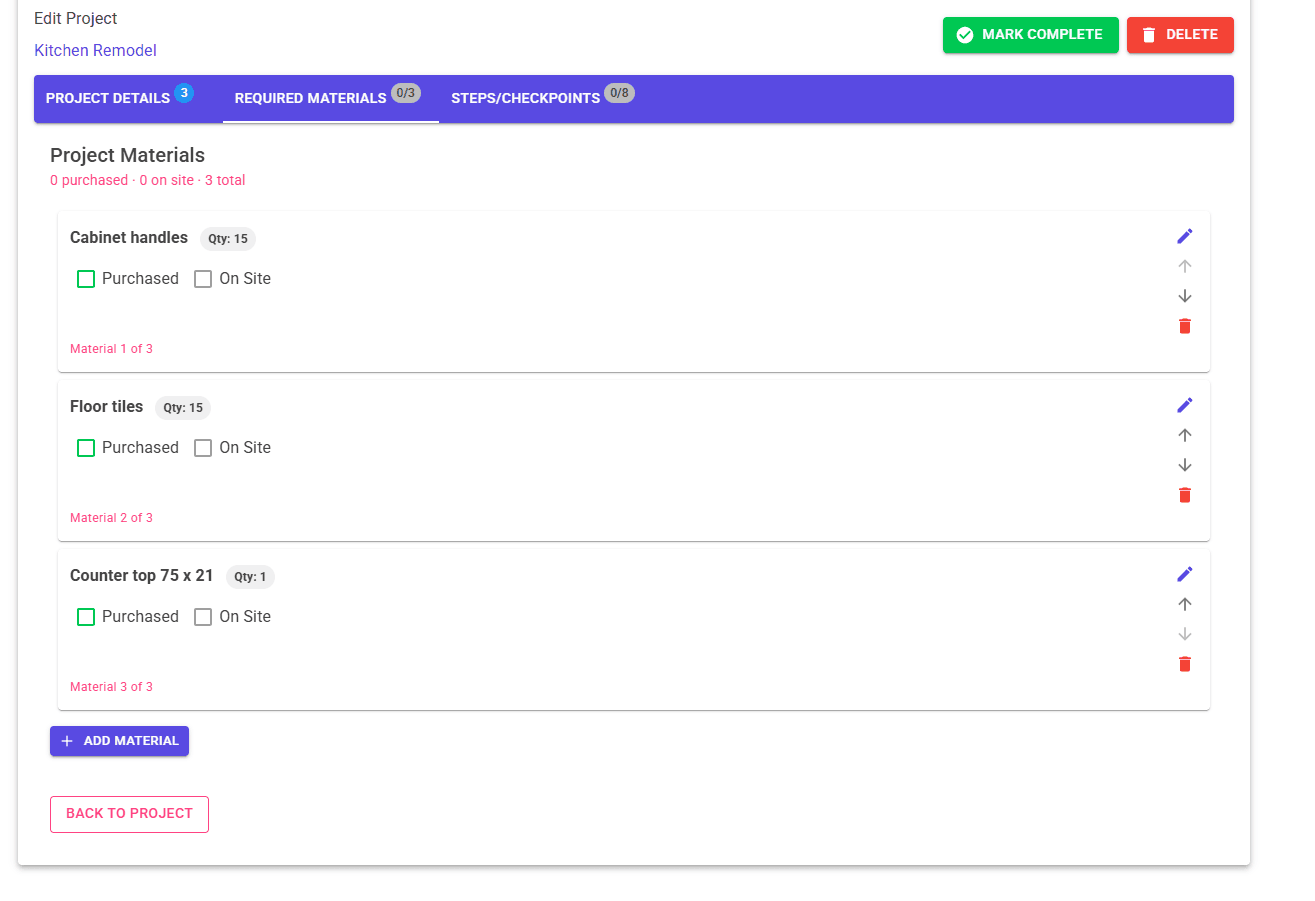Viewport: 1315px width, 901px height.
Task: Switch to the Project Details tab
Action: pyautogui.click(x=108, y=99)
